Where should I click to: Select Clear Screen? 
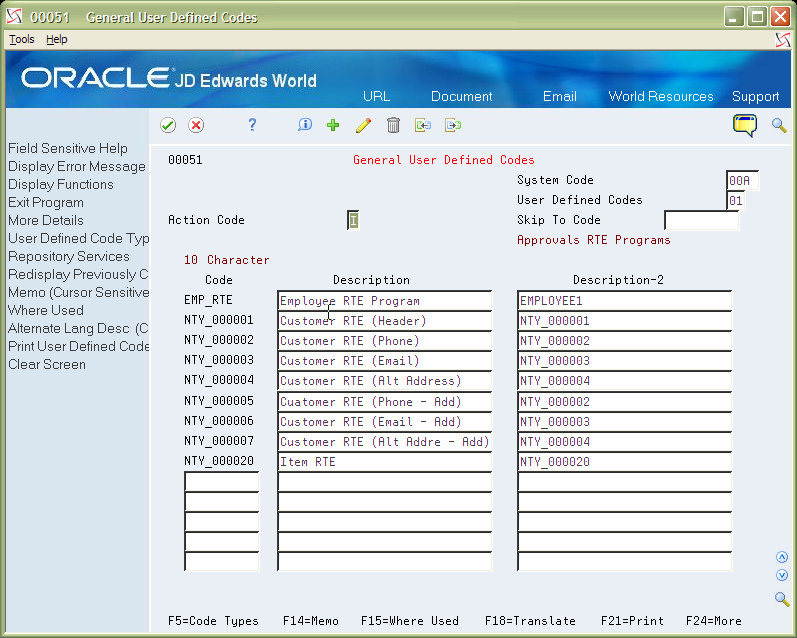click(x=47, y=364)
